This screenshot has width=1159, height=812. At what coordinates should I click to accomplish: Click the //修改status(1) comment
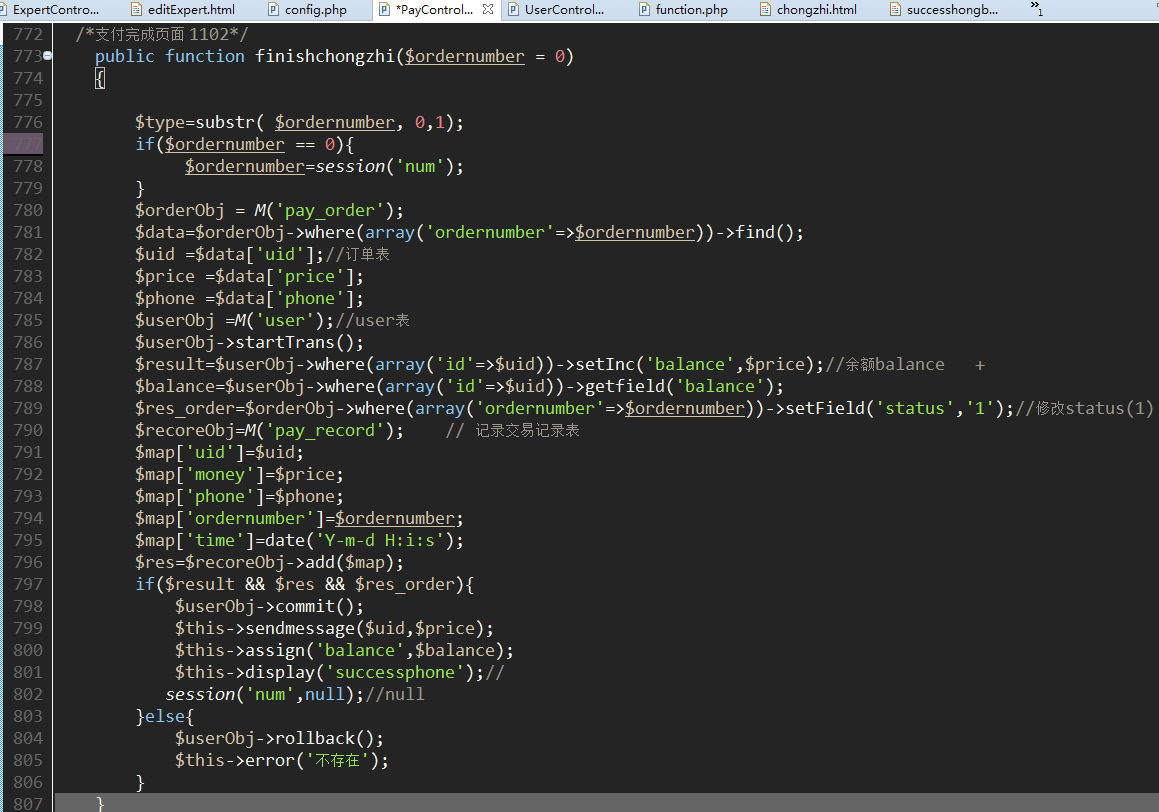click(1084, 409)
